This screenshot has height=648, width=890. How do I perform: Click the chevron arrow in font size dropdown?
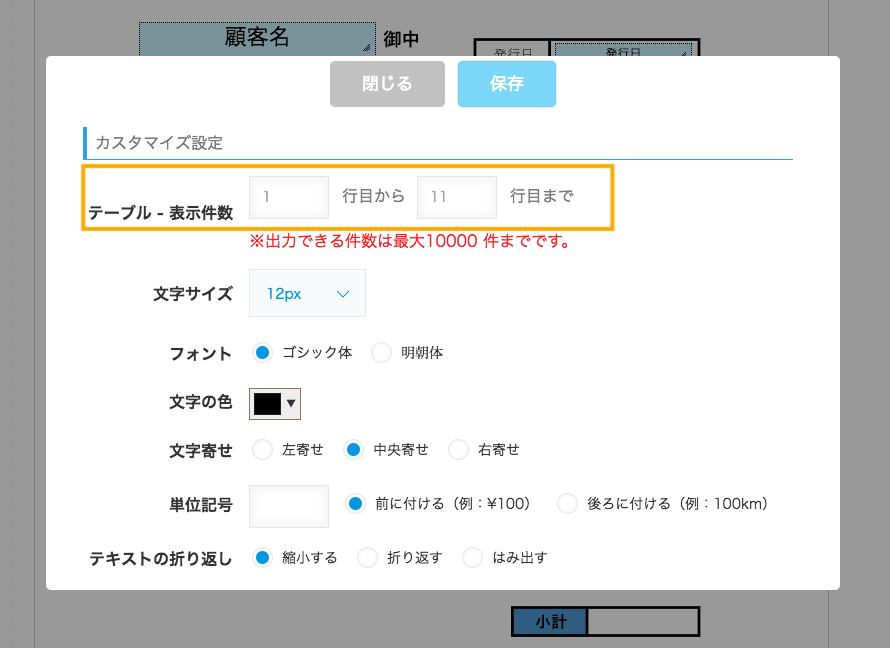coord(343,294)
